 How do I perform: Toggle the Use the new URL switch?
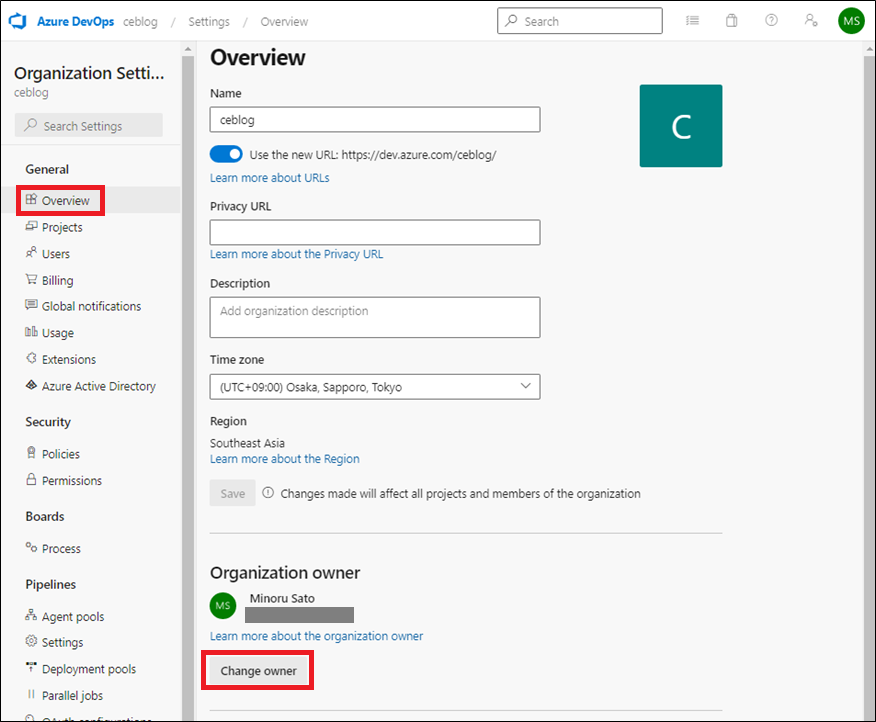tap(226, 154)
